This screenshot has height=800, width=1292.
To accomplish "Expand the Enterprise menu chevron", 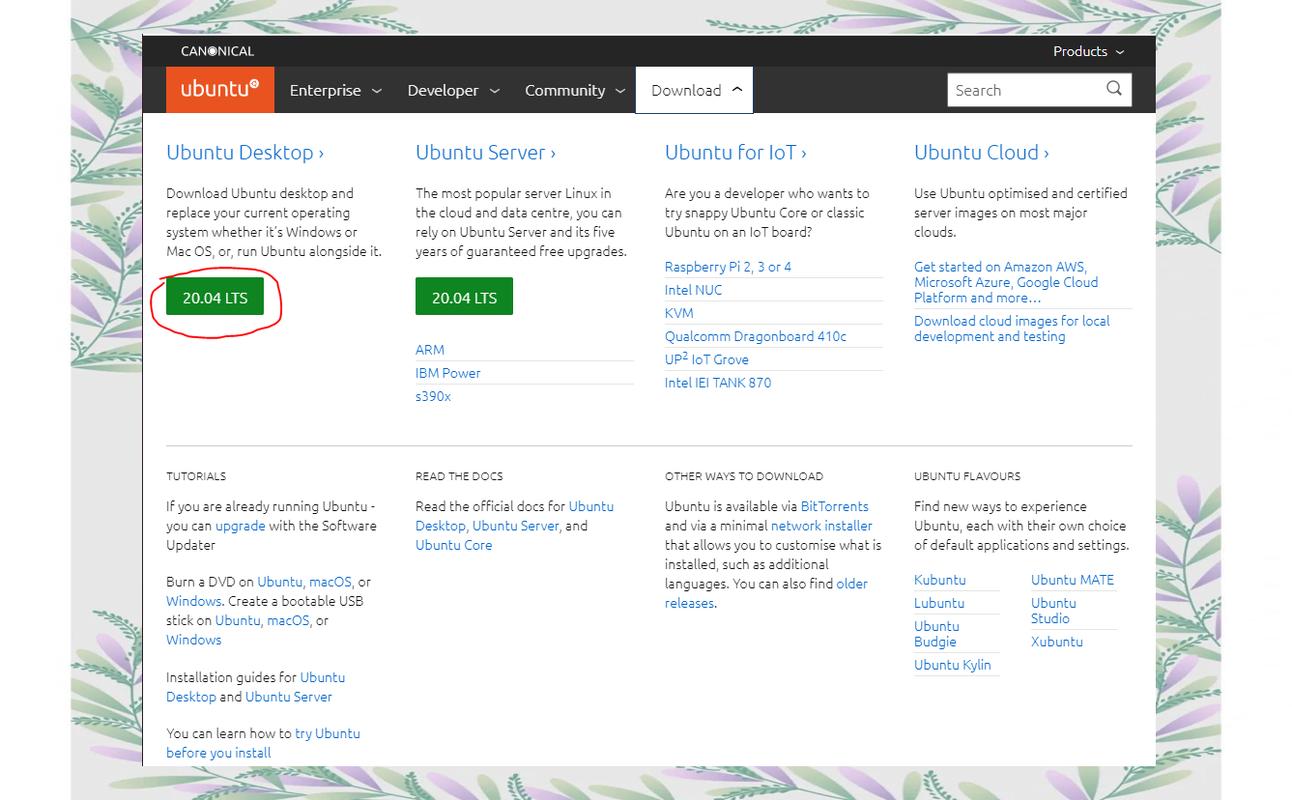I will tap(378, 90).
